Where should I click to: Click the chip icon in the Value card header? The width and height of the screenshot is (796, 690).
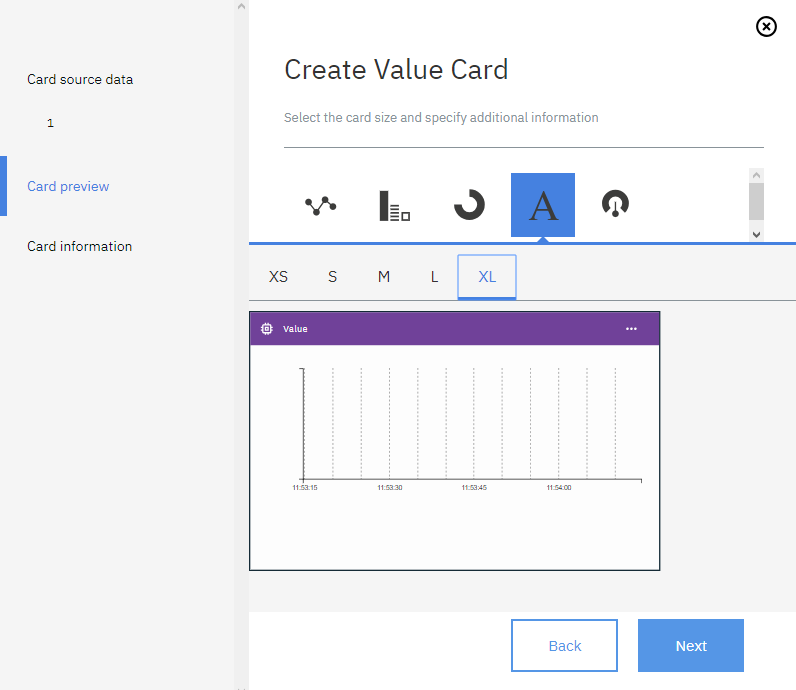[x=267, y=328]
